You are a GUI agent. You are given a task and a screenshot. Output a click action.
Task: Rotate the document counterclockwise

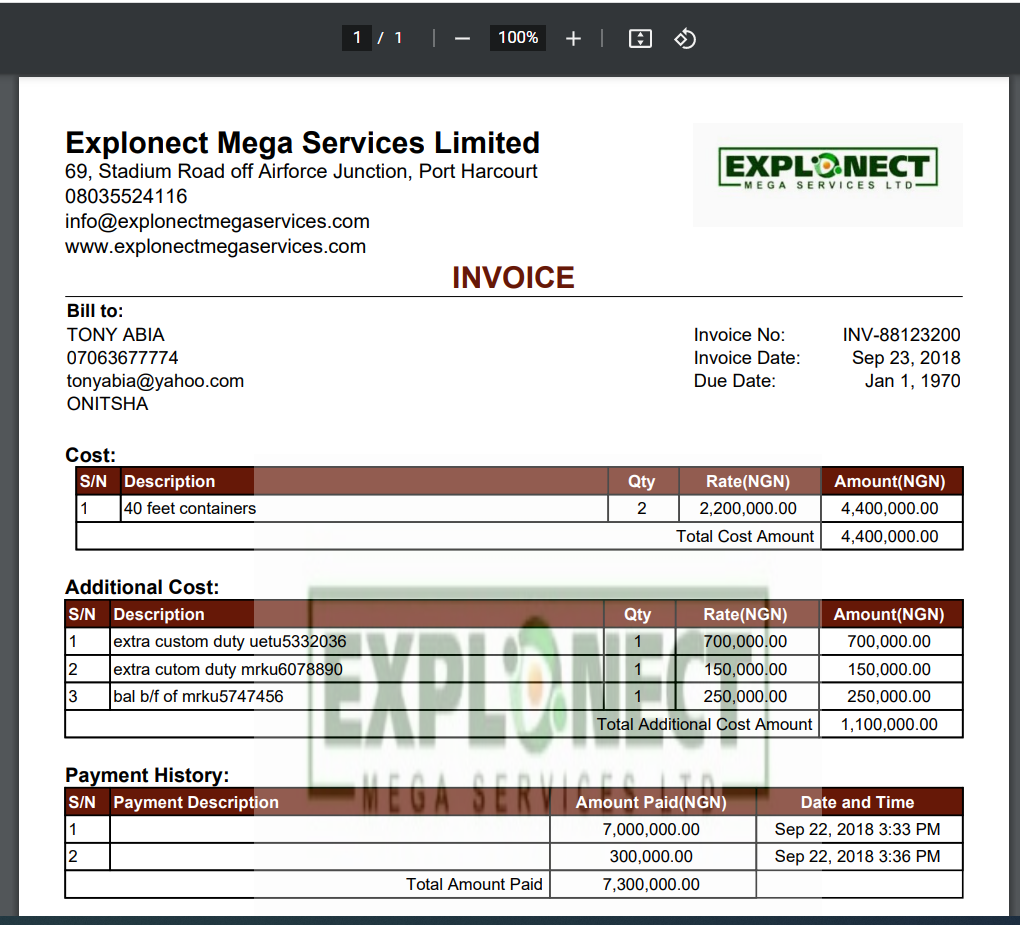coord(685,38)
